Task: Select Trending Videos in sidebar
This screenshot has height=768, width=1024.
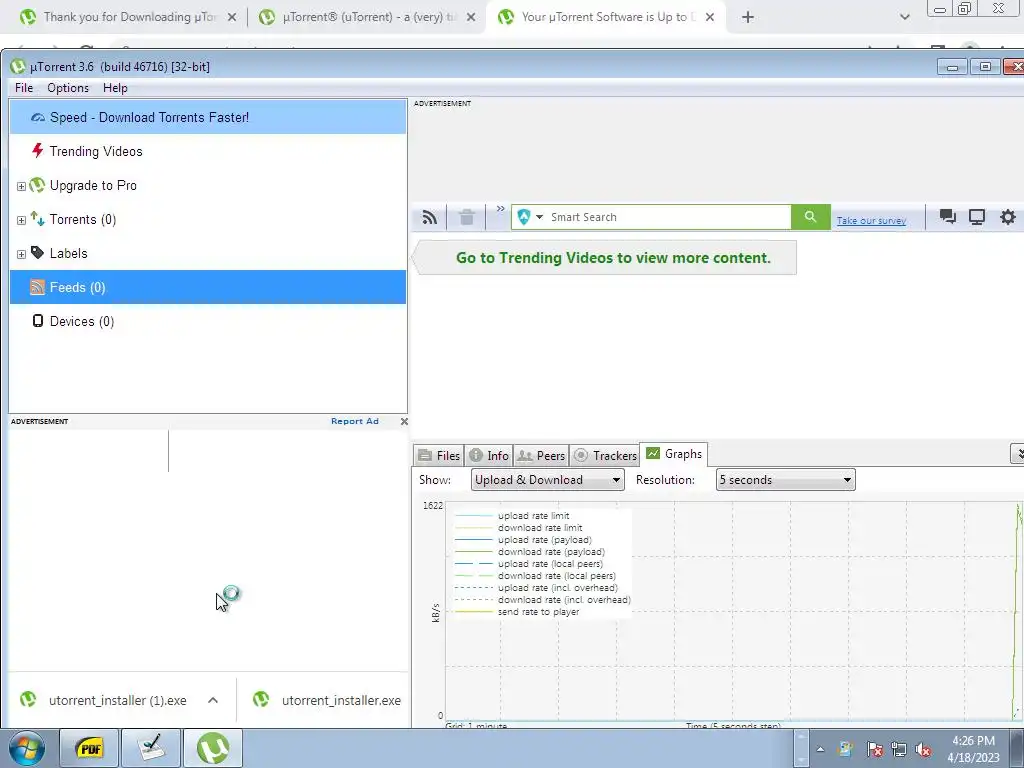Action: point(208,152)
